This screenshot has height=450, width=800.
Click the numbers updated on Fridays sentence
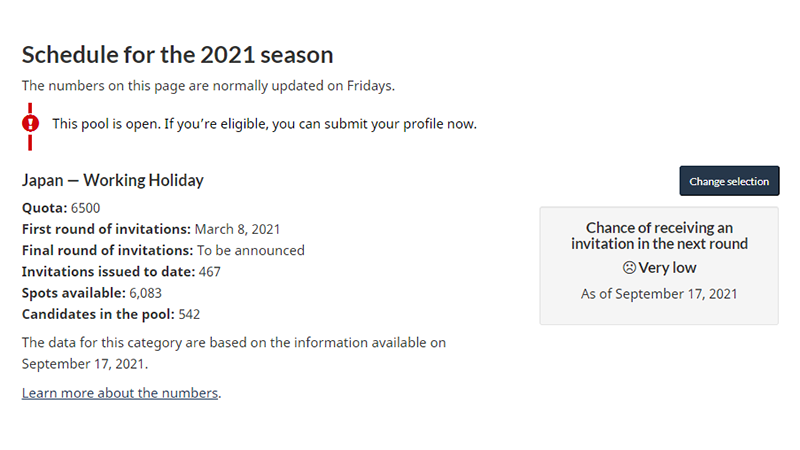pos(208,86)
